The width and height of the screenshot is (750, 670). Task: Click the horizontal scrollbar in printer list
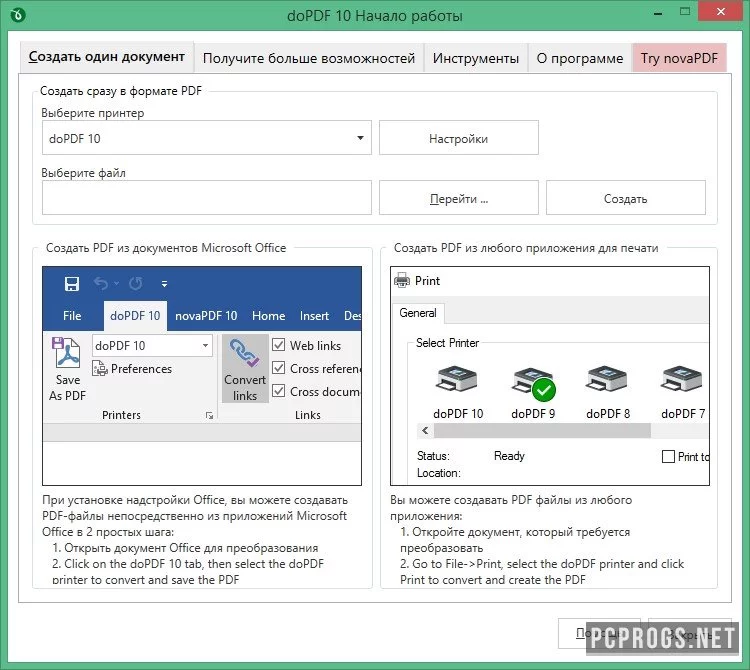pyautogui.click(x=542, y=431)
